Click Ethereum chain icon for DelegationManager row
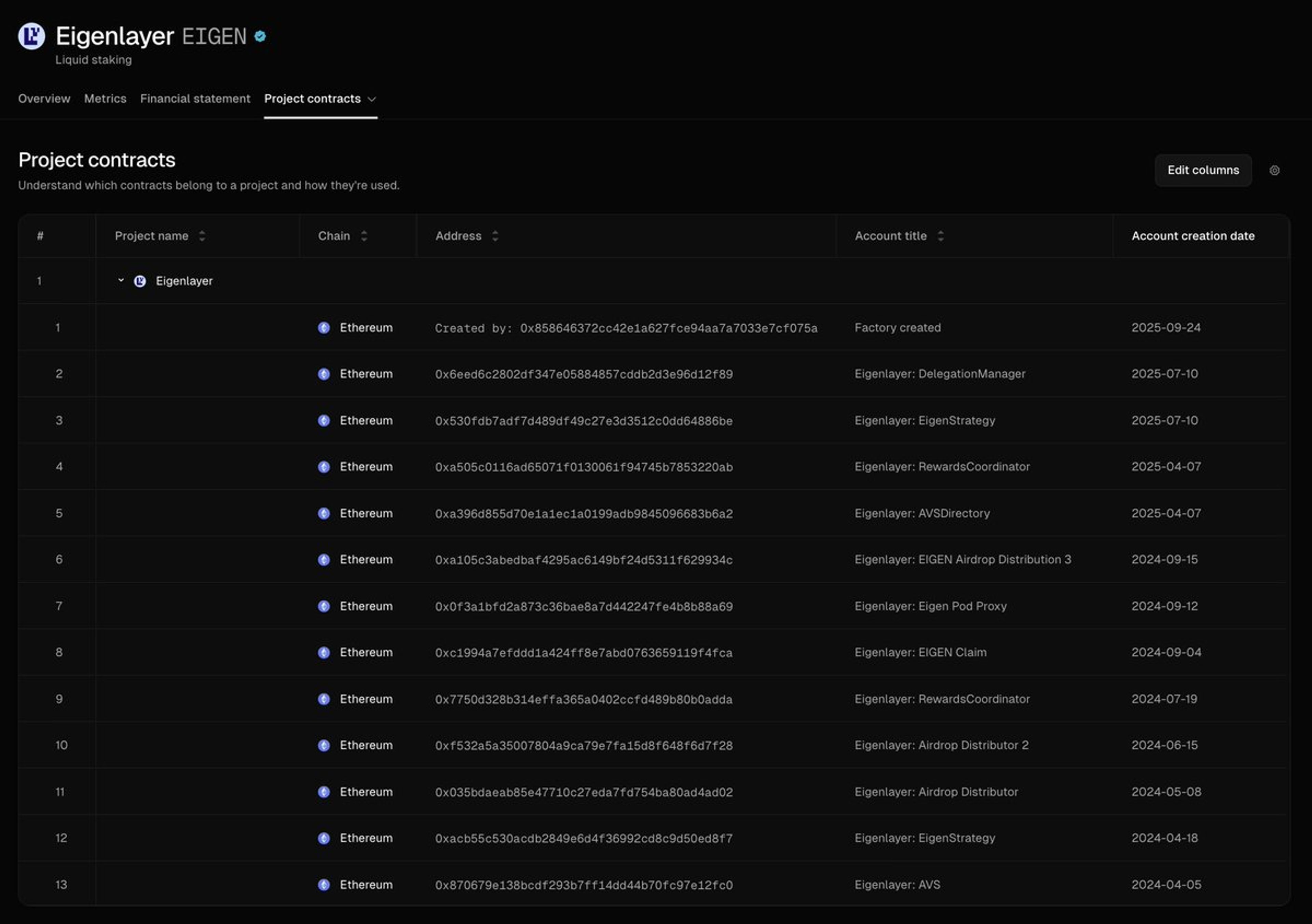This screenshot has width=1312, height=924. click(x=324, y=374)
